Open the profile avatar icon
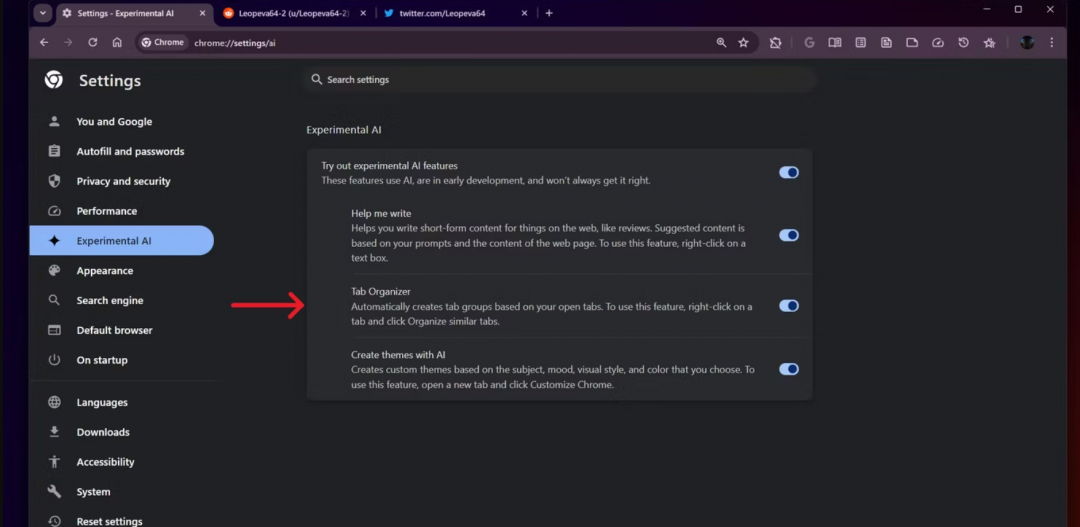Viewport: 1080px width, 527px height. click(1026, 43)
